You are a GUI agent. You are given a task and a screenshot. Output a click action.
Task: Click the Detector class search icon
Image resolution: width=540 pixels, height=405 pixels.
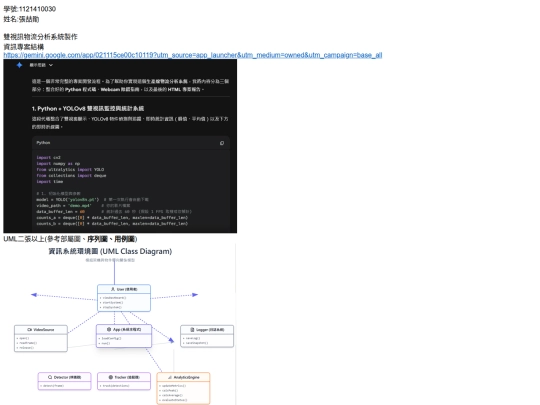click(x=50, y=377)
